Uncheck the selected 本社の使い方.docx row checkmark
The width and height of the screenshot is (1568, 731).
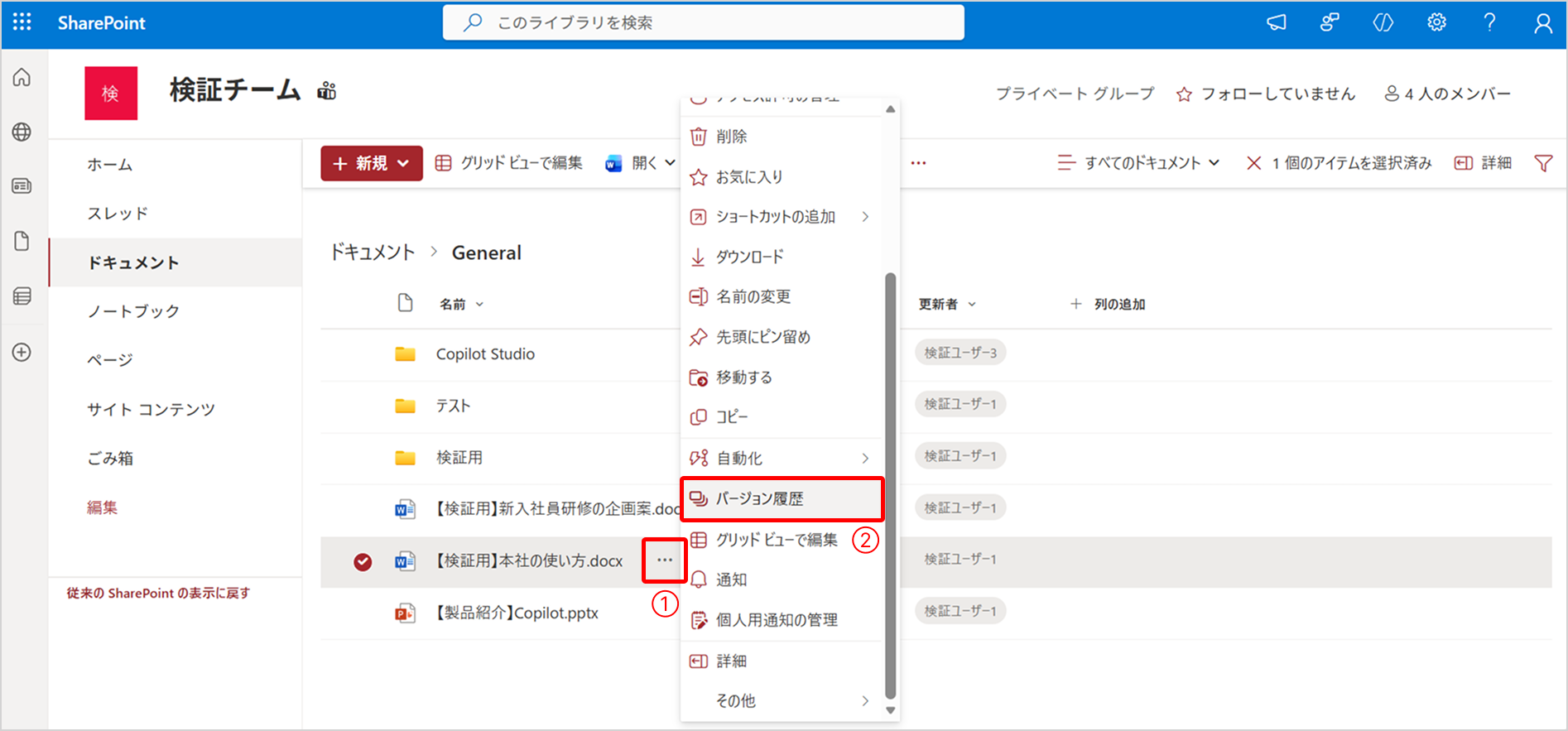pos(363,562)
